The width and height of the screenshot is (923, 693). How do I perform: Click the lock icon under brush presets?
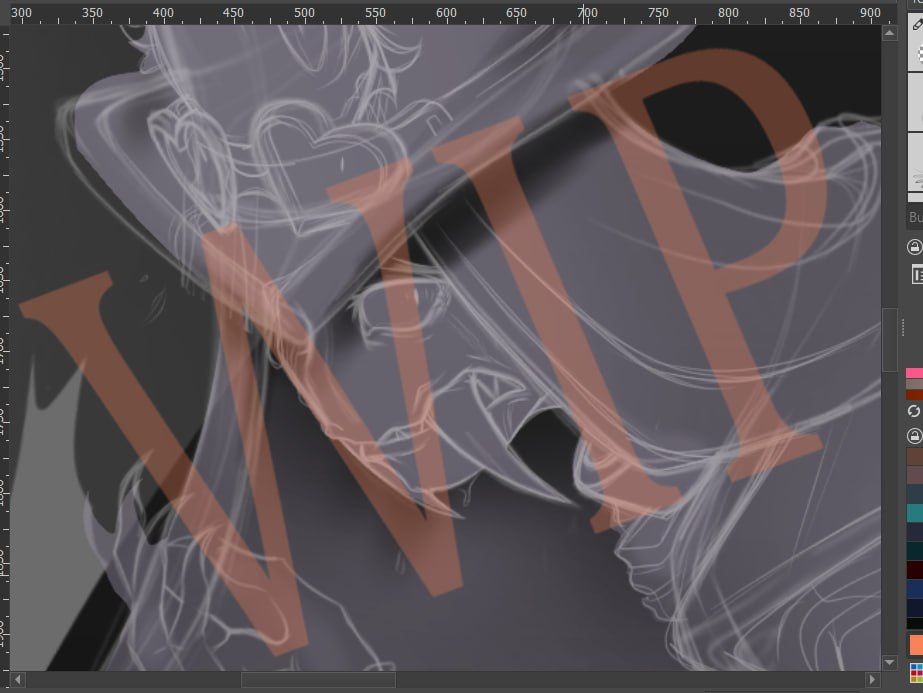pyautogui.click(x=915, y=247)
